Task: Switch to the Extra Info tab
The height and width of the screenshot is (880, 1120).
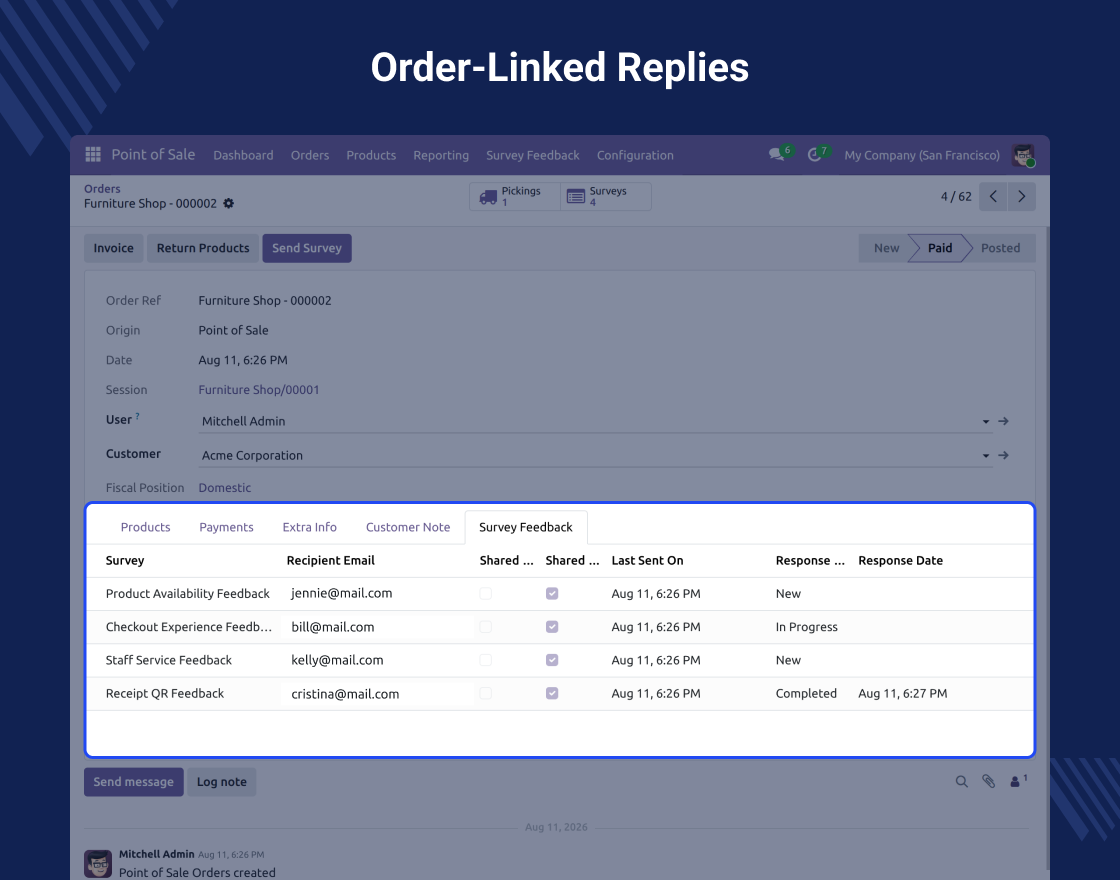Action: (x=309, y=527)
